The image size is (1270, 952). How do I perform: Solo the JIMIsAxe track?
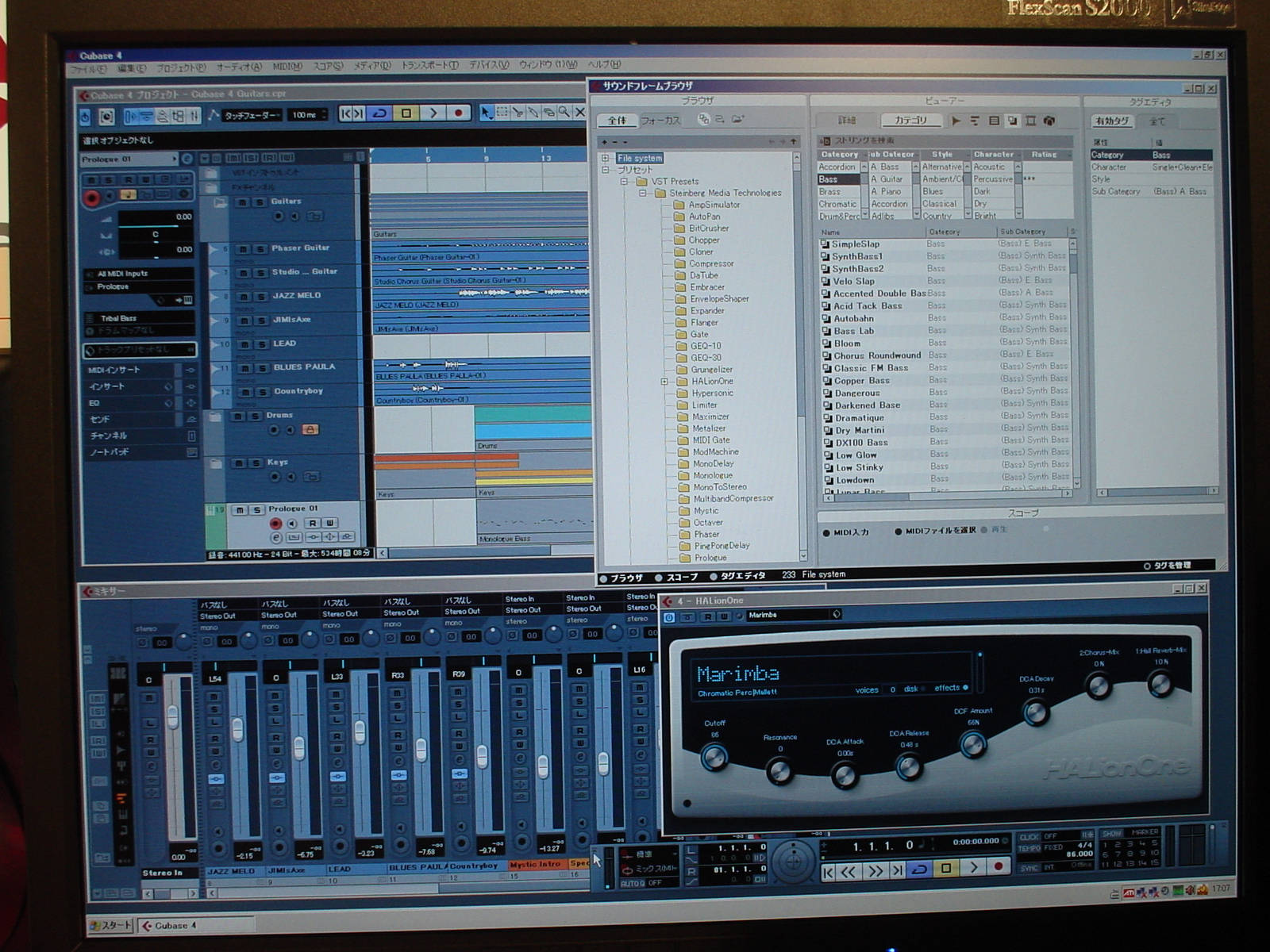coord(260,321)
